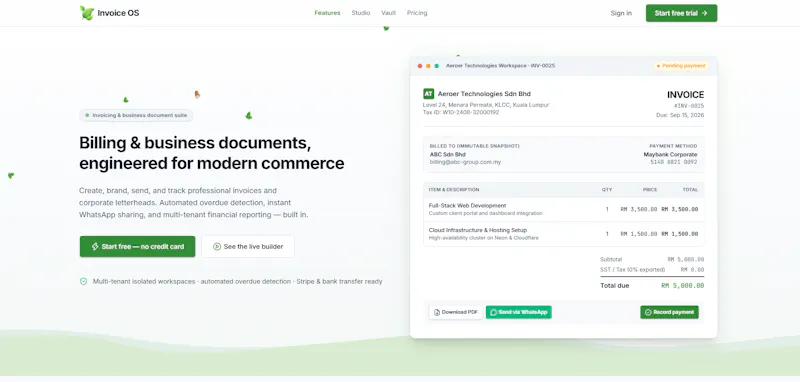The width and height of the screenshot is (800, 382).
Task: Click the Total due amount RM 5,000.00
Action: [x=683, y=286]
